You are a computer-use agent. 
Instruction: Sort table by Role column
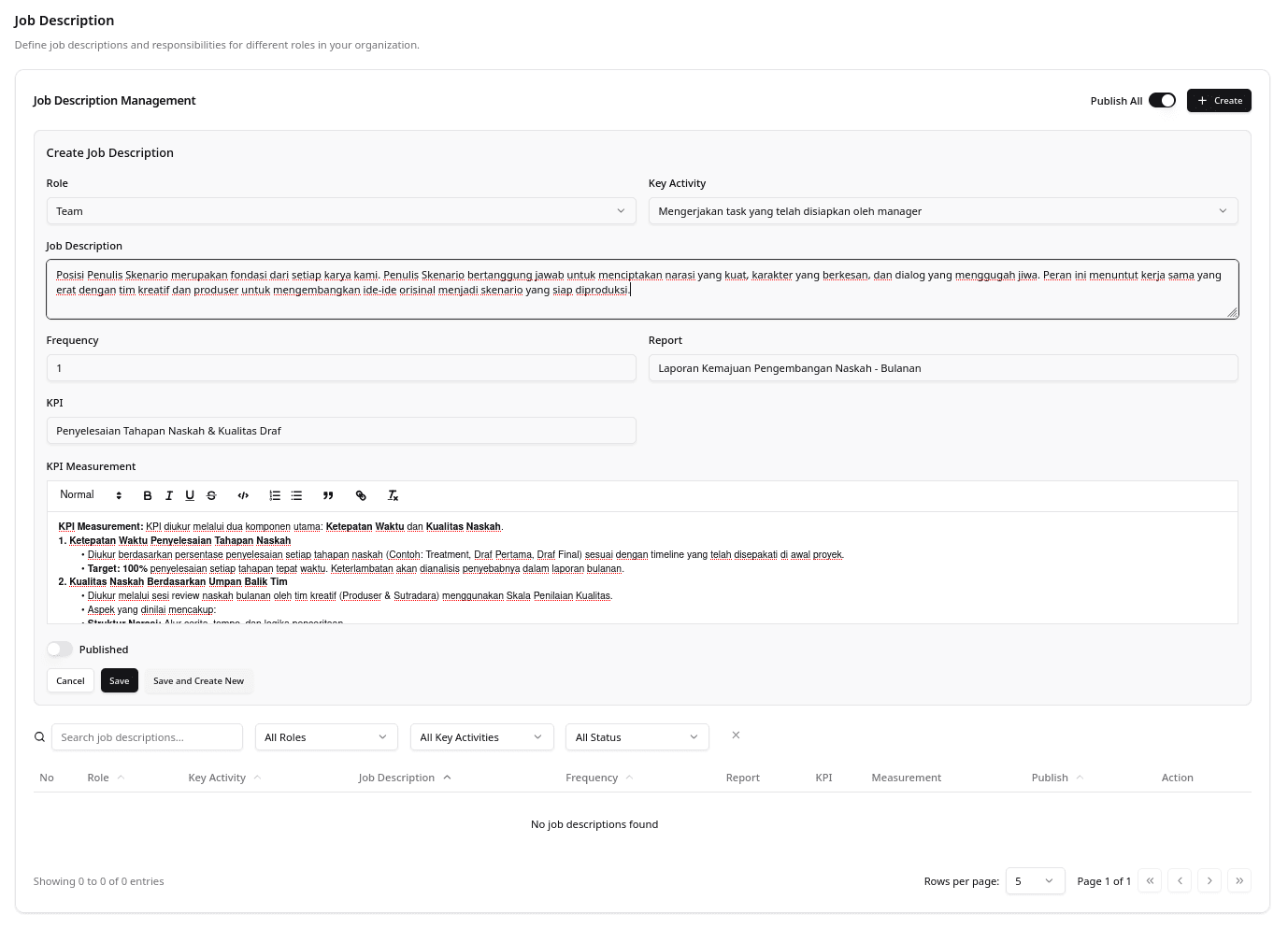point(106,778)
